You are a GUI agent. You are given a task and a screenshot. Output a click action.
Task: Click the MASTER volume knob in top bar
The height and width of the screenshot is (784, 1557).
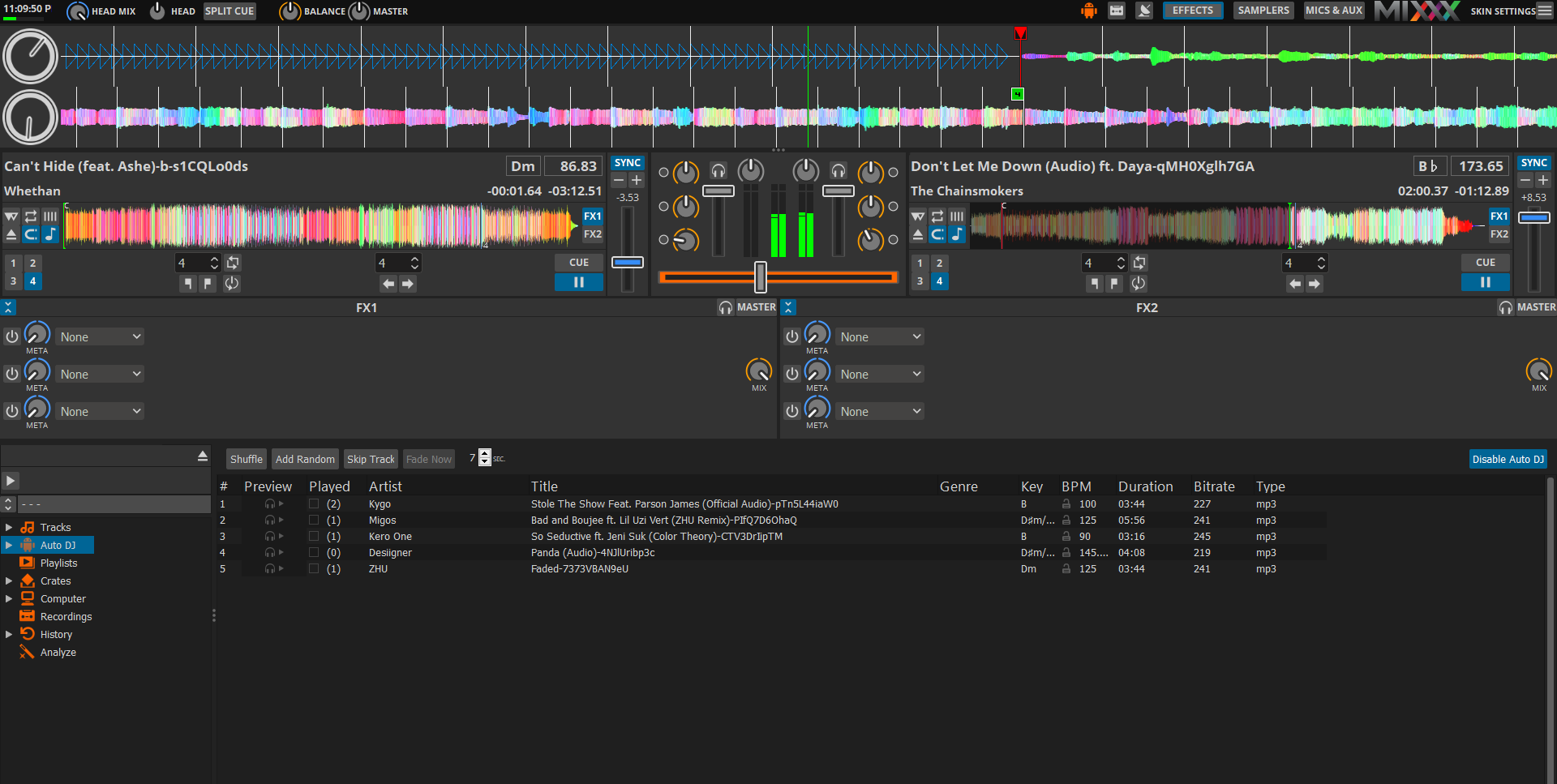tap(359, 11)
